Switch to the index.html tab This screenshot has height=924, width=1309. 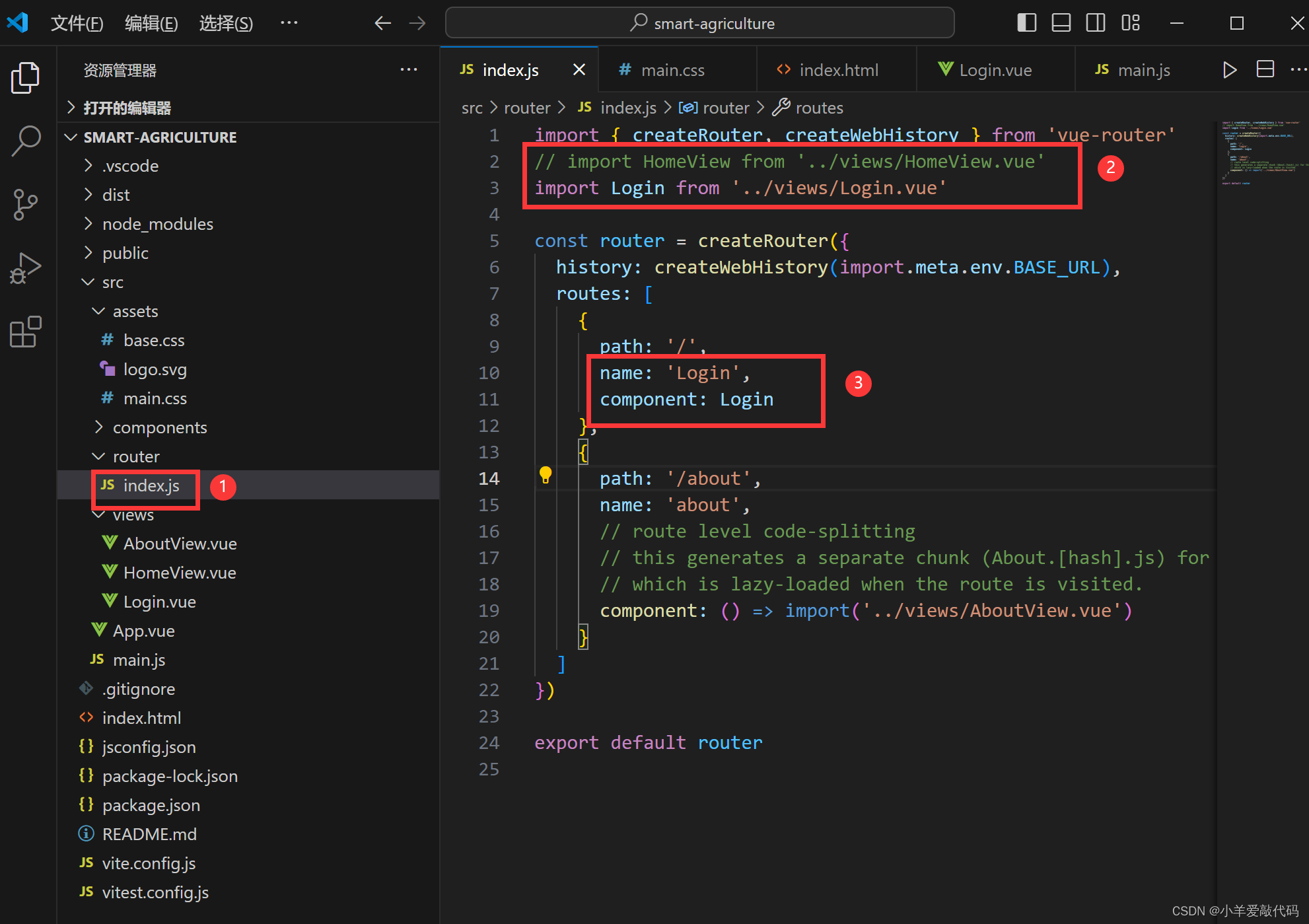[x=837, y=70]
